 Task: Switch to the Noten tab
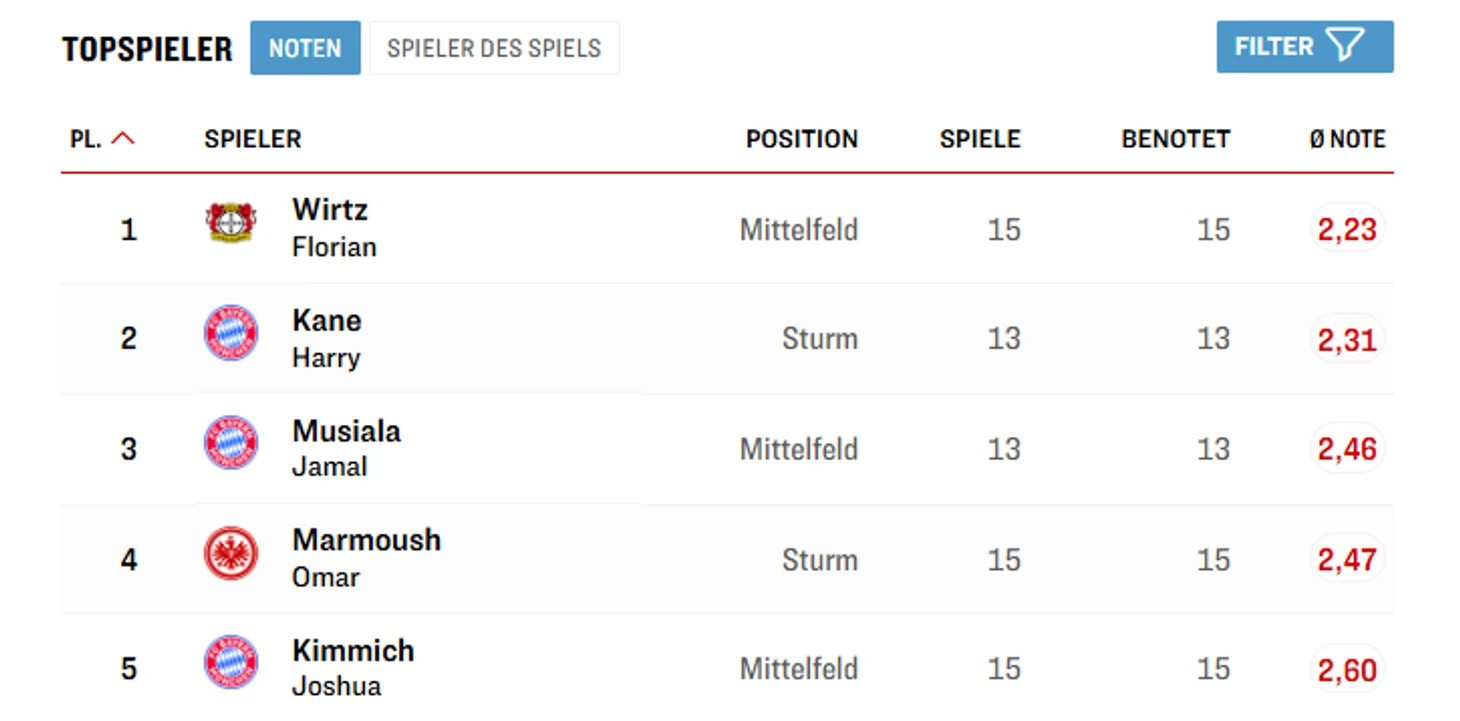(x=305, y=48)
